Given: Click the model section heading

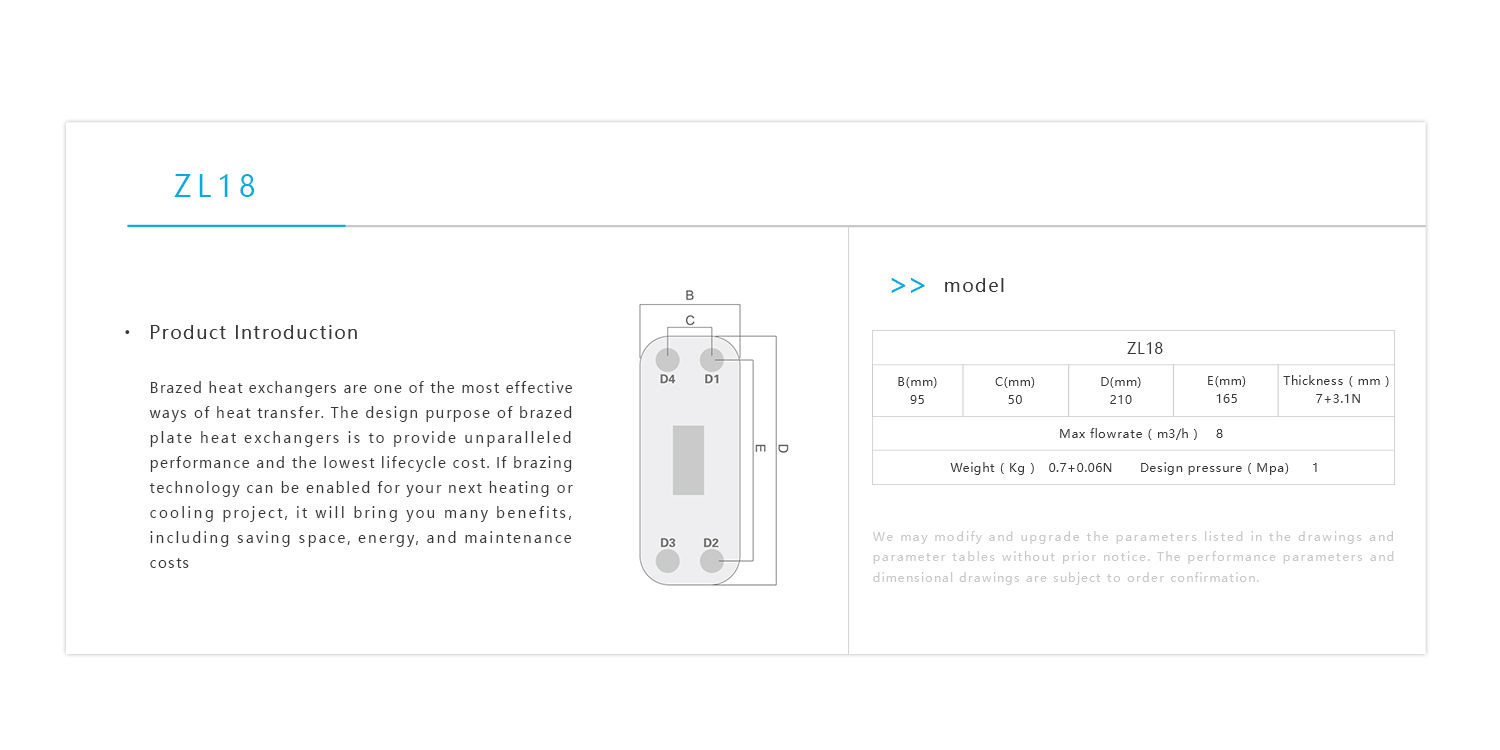Looking at the screenshot, I should coord(974,286).
